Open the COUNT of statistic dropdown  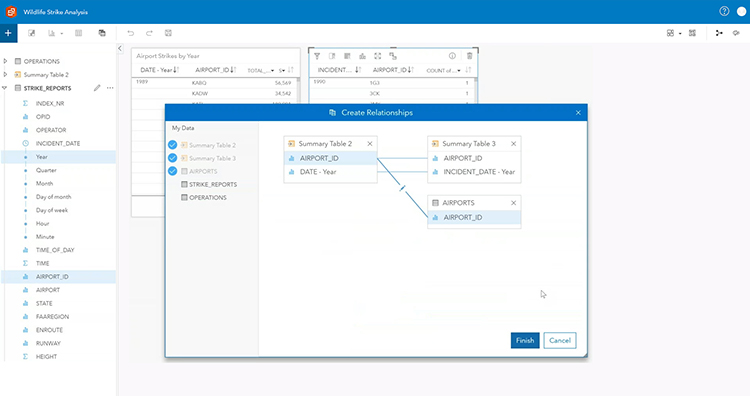tap(443, 70)
